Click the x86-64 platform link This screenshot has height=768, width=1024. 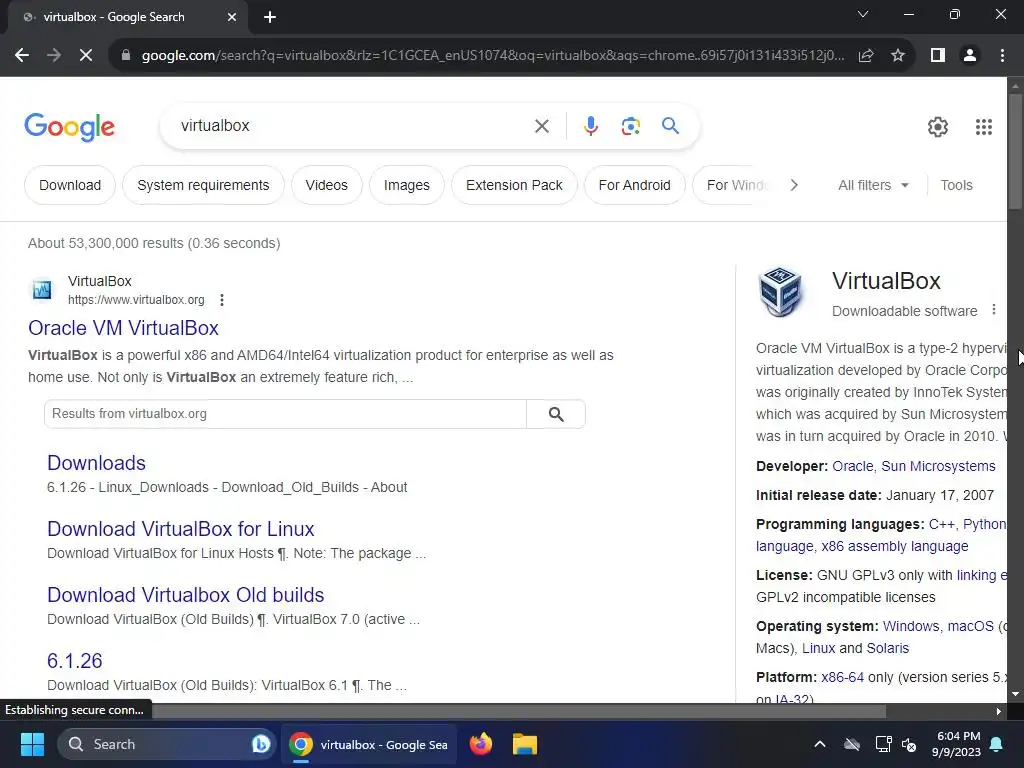(842, 677)
